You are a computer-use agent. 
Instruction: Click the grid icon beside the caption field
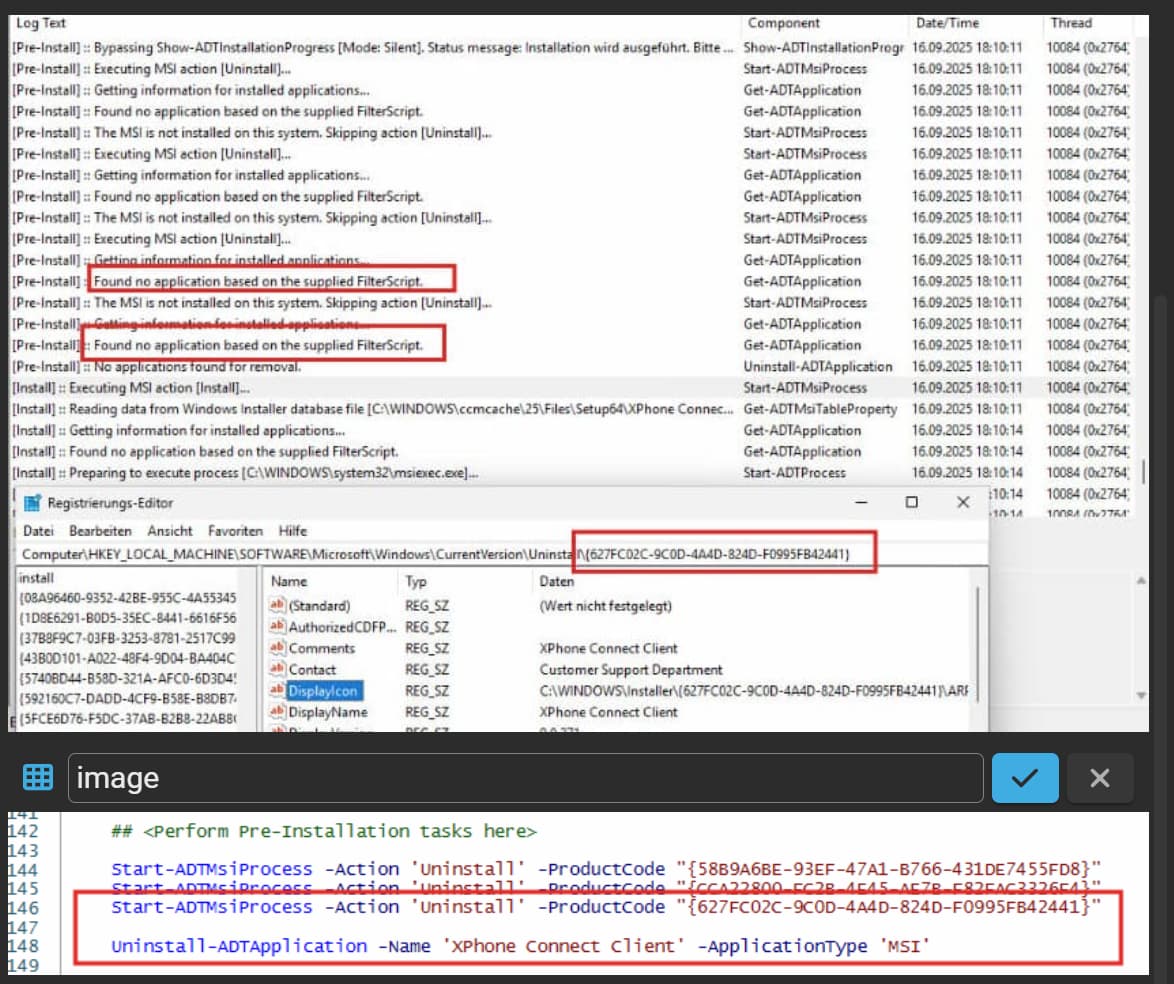pos(37,777)
